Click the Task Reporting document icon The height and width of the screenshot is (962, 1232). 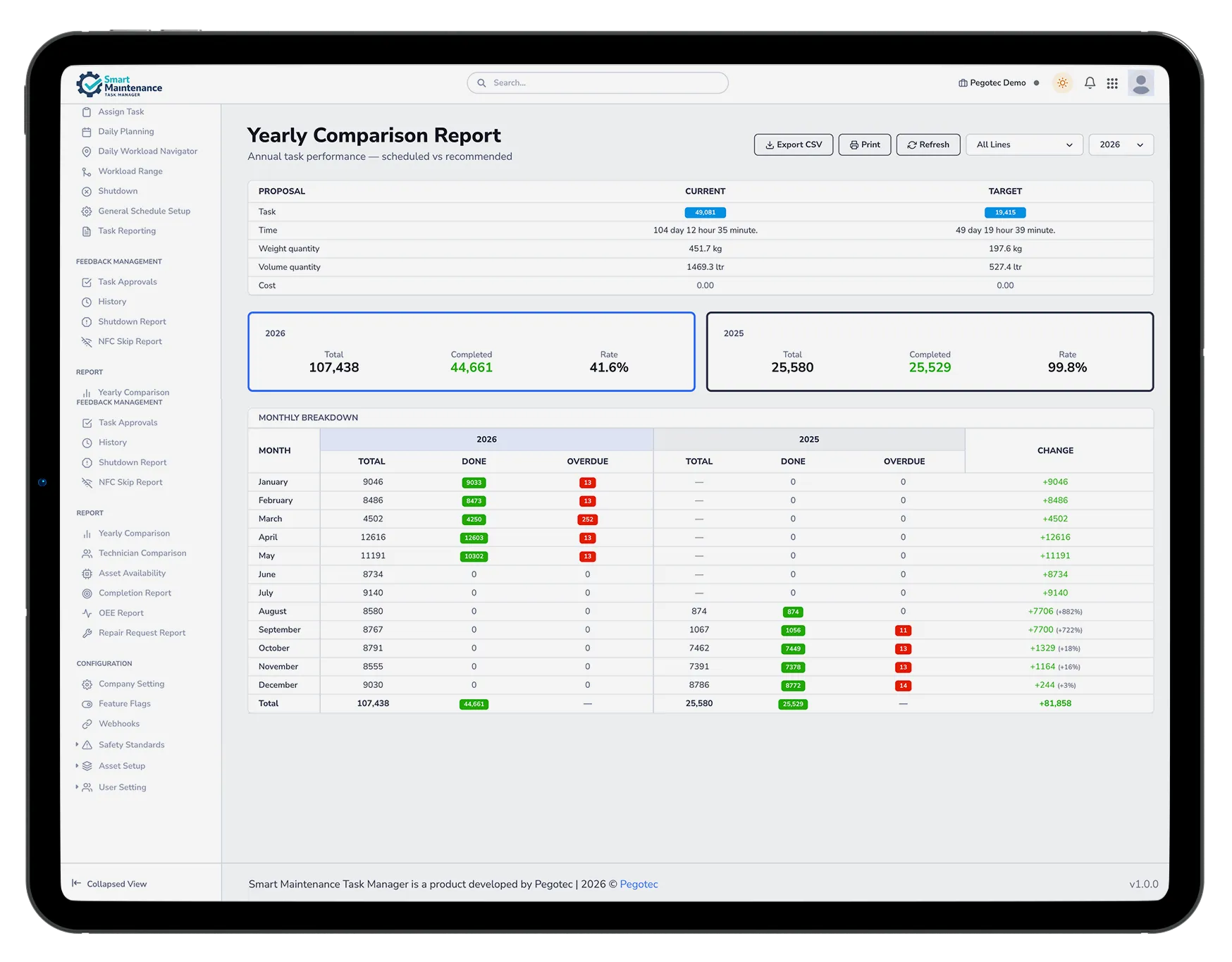(87, 231)
